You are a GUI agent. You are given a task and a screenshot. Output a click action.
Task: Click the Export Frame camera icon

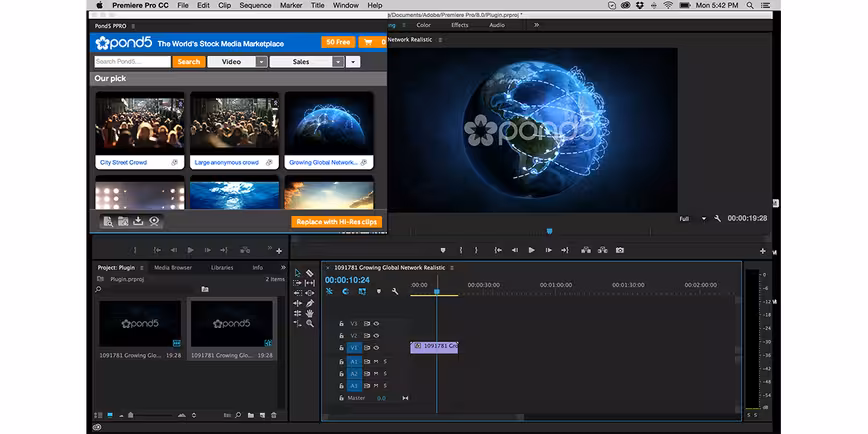coord(620,250)
